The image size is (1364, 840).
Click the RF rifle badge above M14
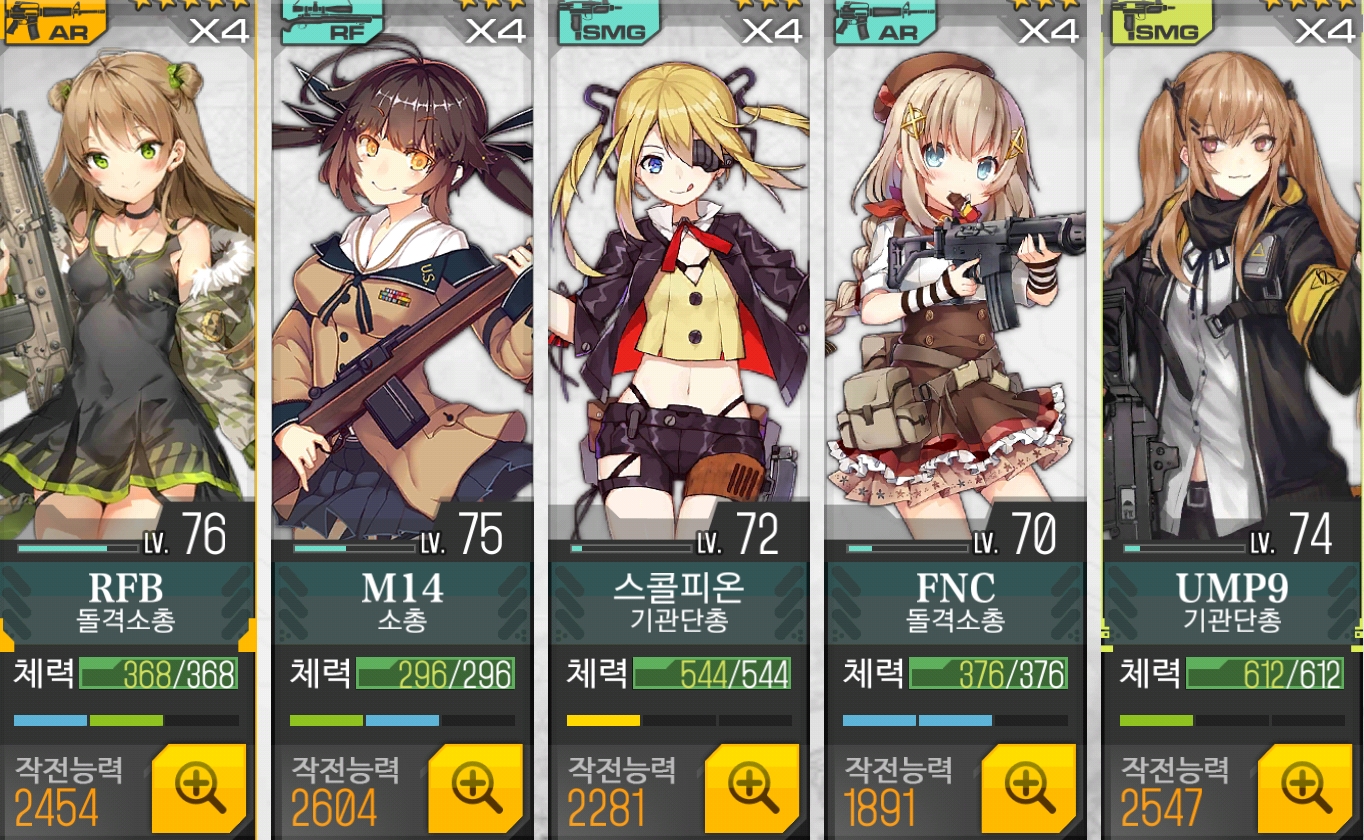(x=330, y=22)
